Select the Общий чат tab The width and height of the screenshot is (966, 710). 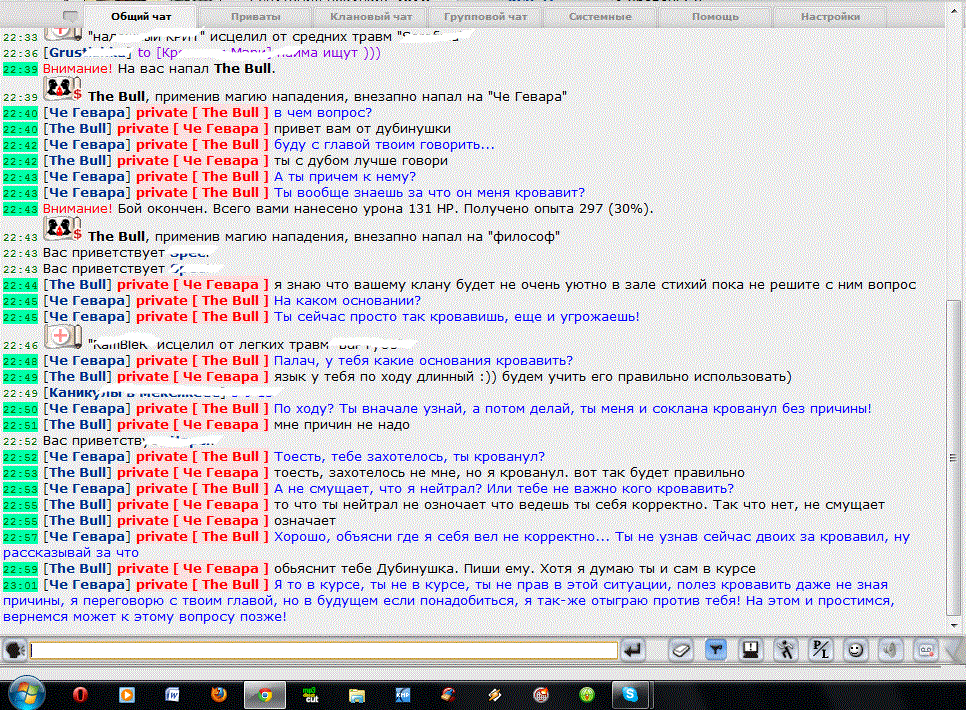pyautogui.click(x=141, y=17)
